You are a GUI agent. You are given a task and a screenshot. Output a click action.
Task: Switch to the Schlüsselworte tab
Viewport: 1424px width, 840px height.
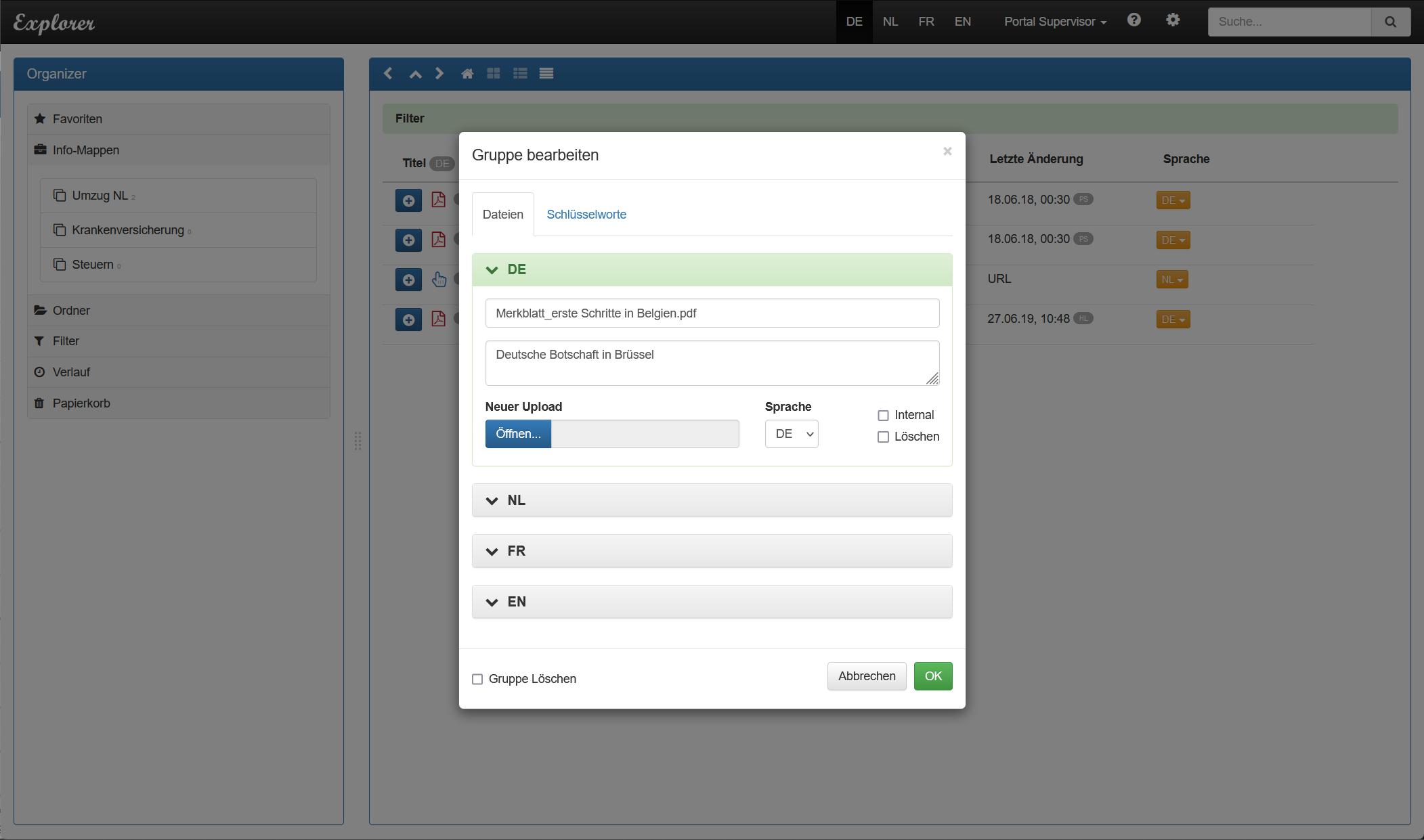tap(586, 215)
